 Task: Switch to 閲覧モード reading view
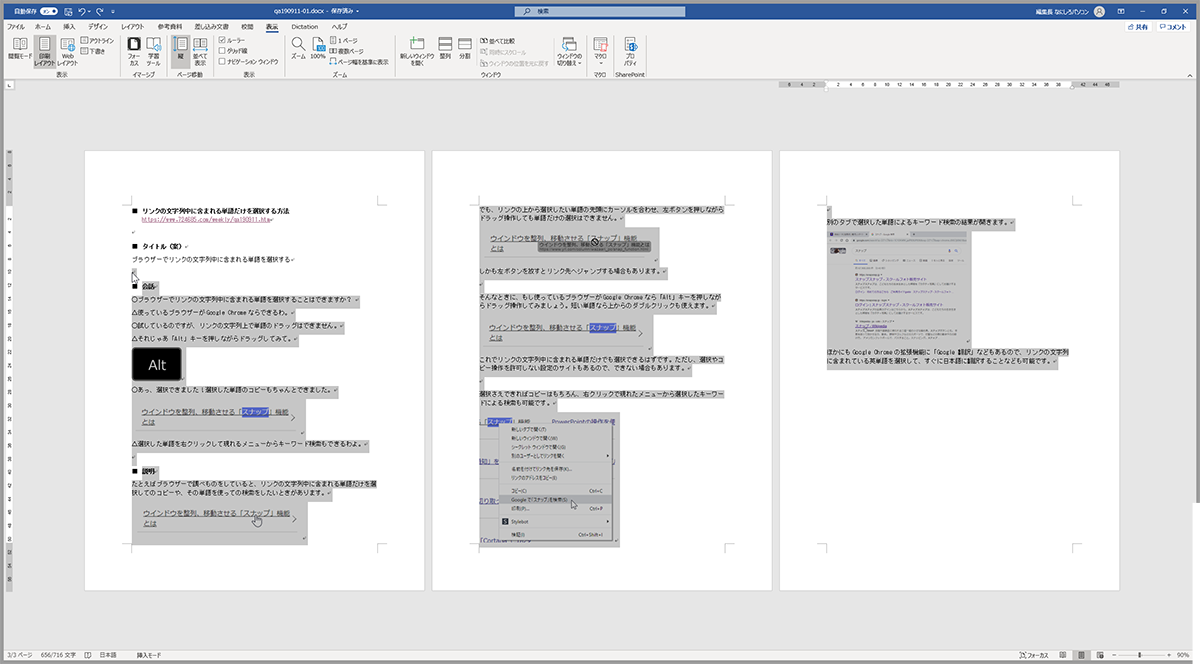pos(20,51)
